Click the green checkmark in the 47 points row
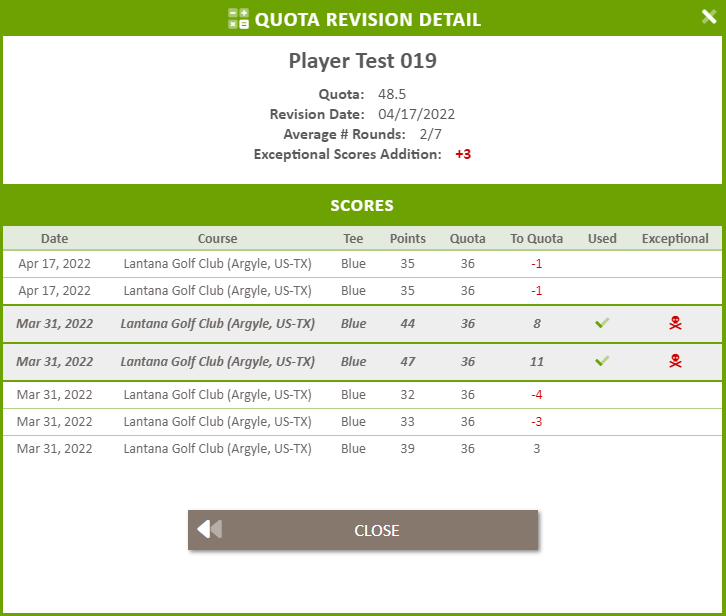The width and height of the screenshot is (726, 616). (x=602, y=361)
